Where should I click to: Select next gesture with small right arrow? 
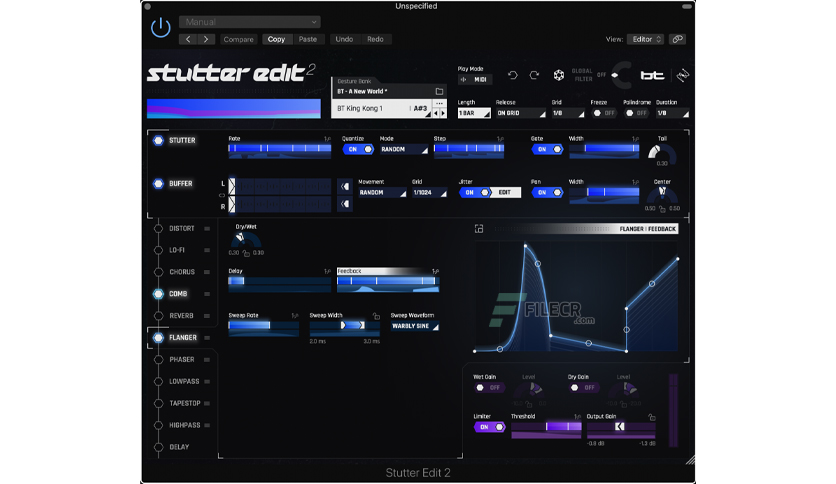[443, 113]
